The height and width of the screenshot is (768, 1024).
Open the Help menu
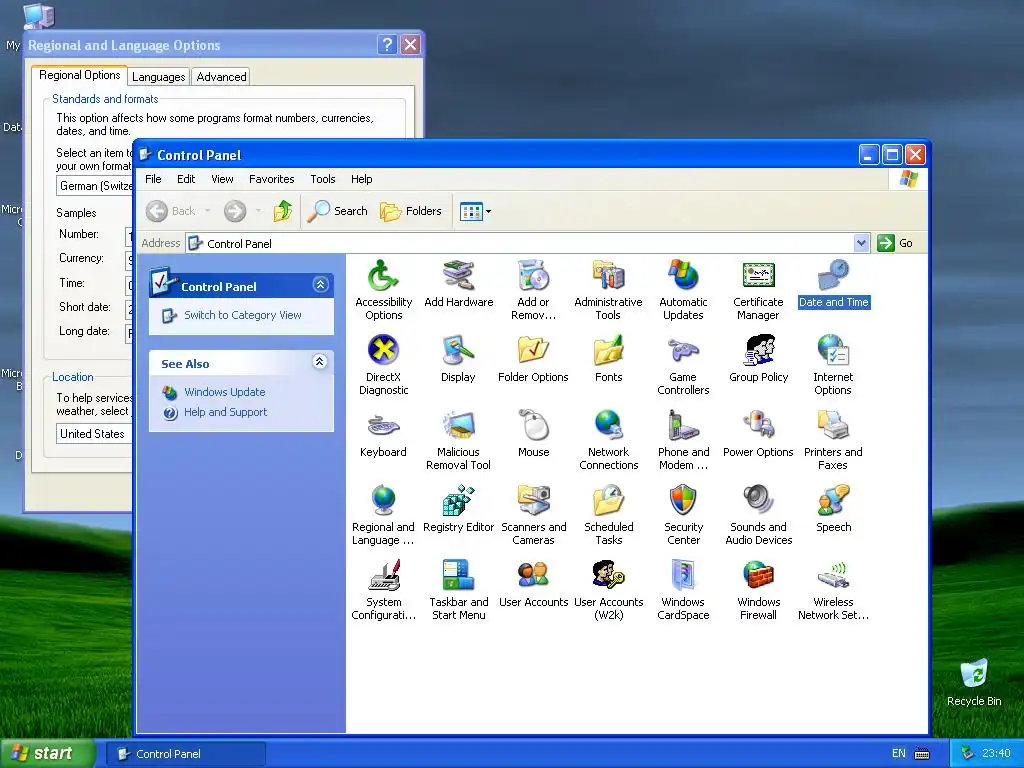click(361, 179)
